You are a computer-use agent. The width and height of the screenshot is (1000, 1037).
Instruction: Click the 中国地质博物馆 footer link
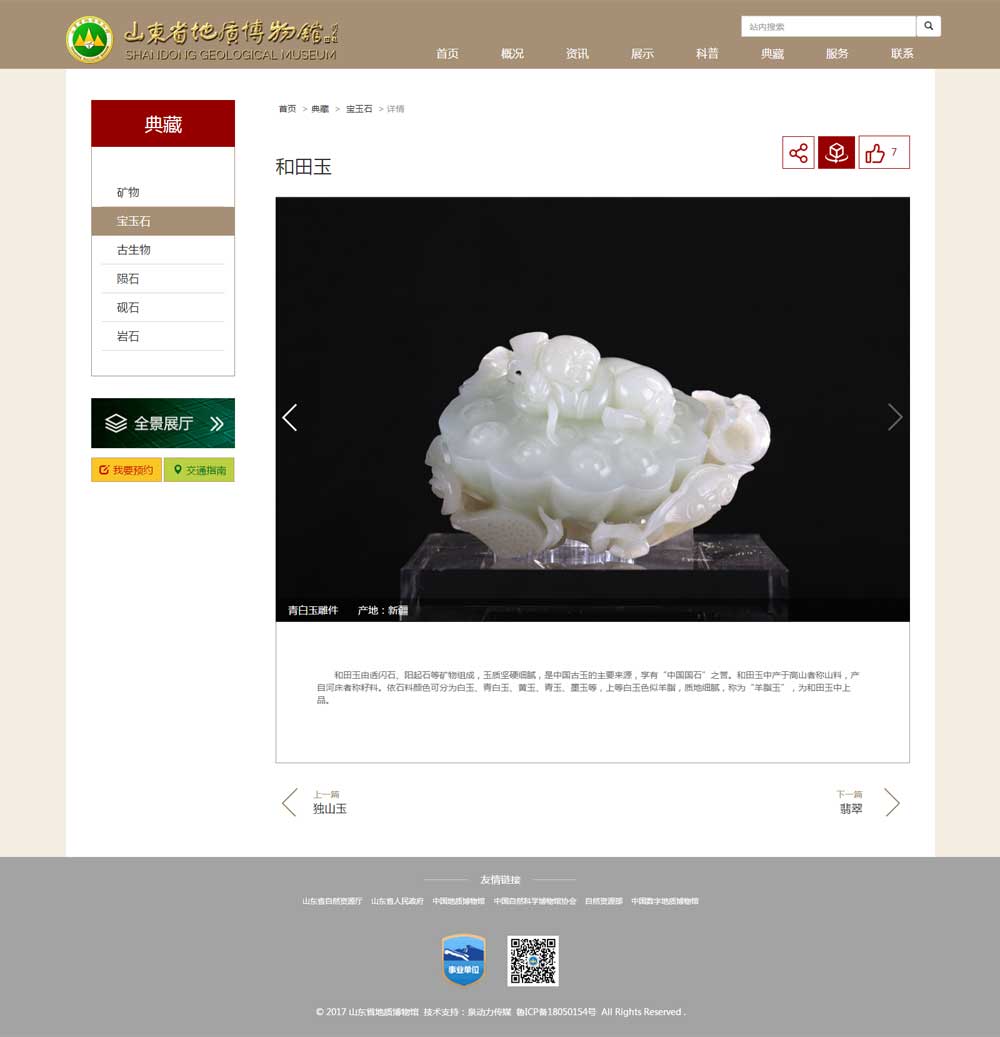tap(458, 901)
